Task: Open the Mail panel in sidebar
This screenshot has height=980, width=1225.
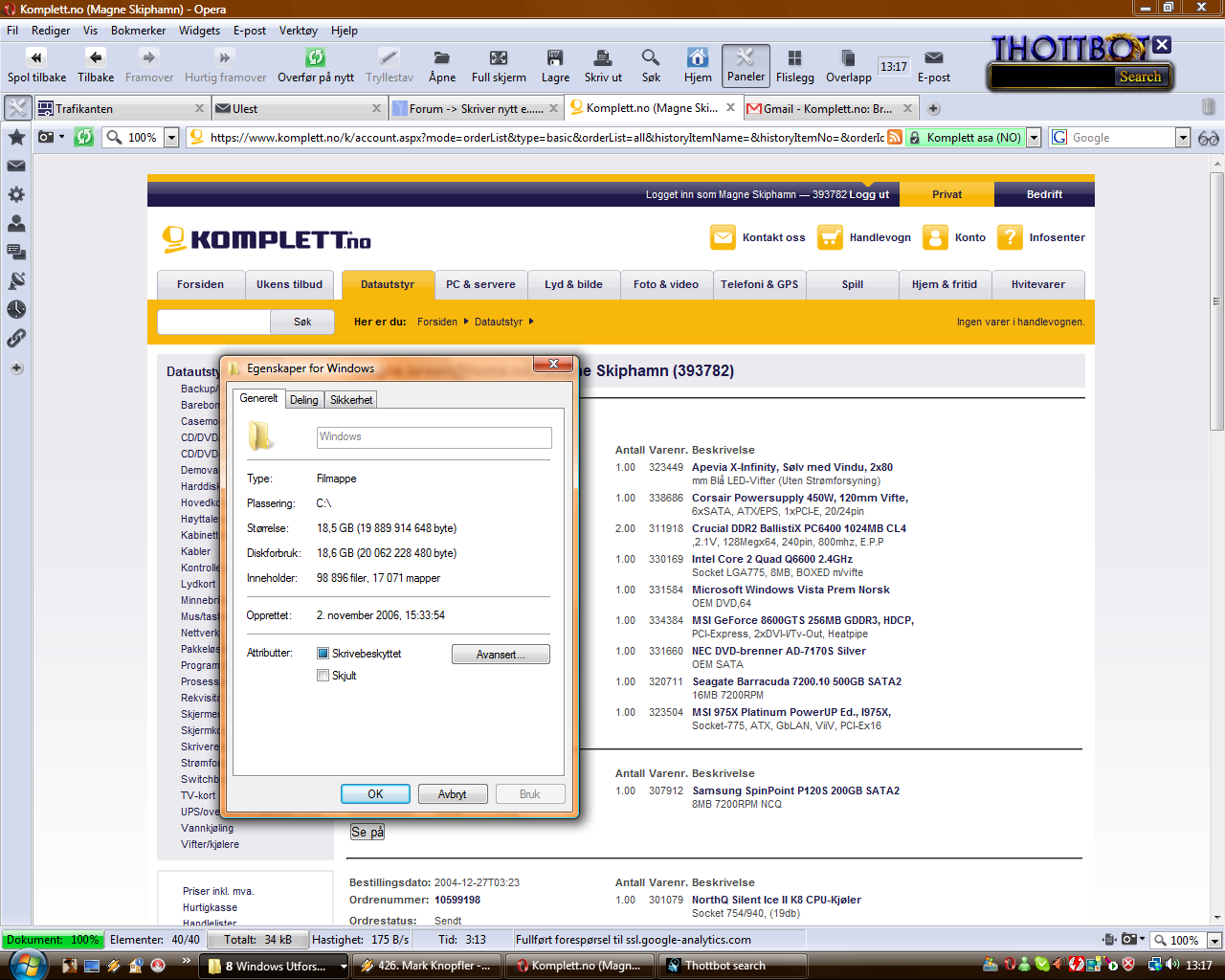Action: 16,166
